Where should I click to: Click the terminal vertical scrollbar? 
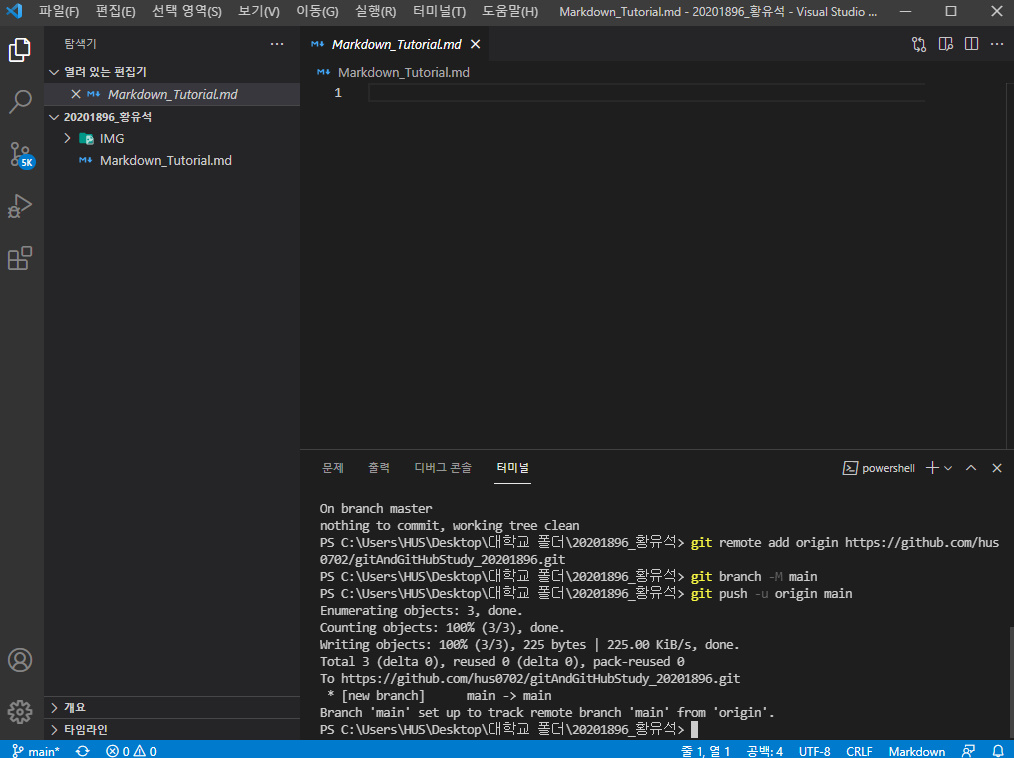click(1009, 682)
